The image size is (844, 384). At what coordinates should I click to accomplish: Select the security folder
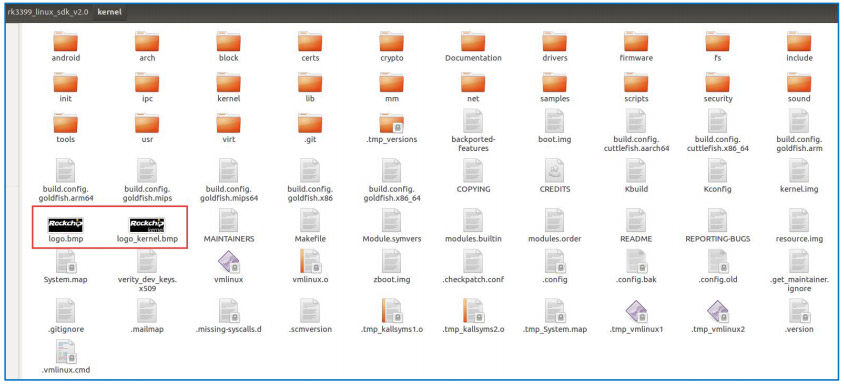pyautogui.click(x=718, y=82)
